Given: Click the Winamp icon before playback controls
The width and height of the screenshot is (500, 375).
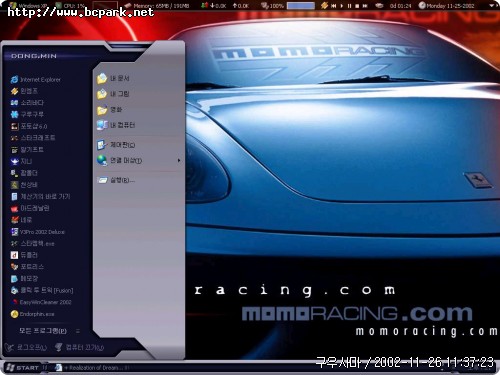Looking at the screenshot, I should pos(324,6).
